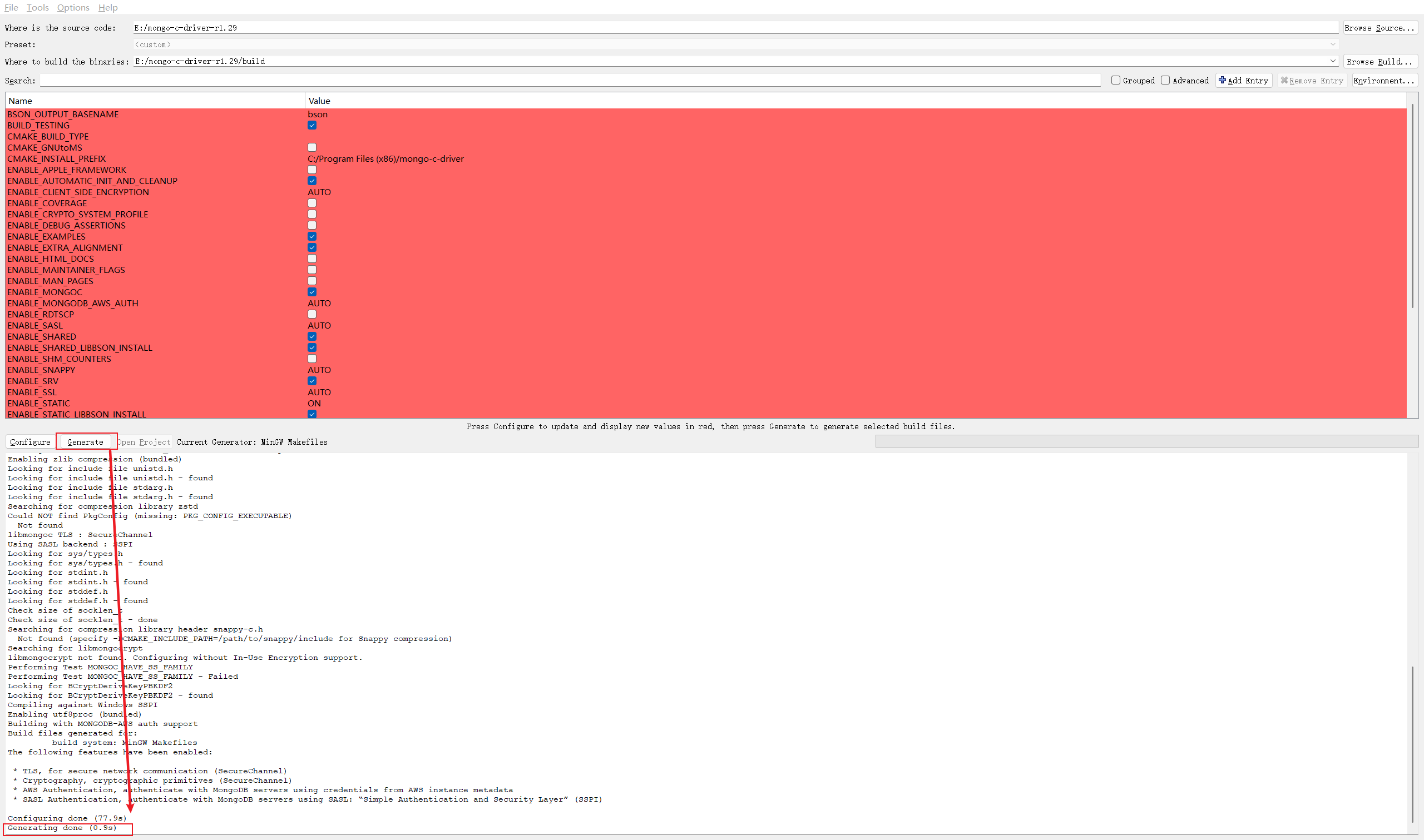The image size is (1424, 840).
Task: Enable the Advanced checkbox
Action: tap(1165, 81)
